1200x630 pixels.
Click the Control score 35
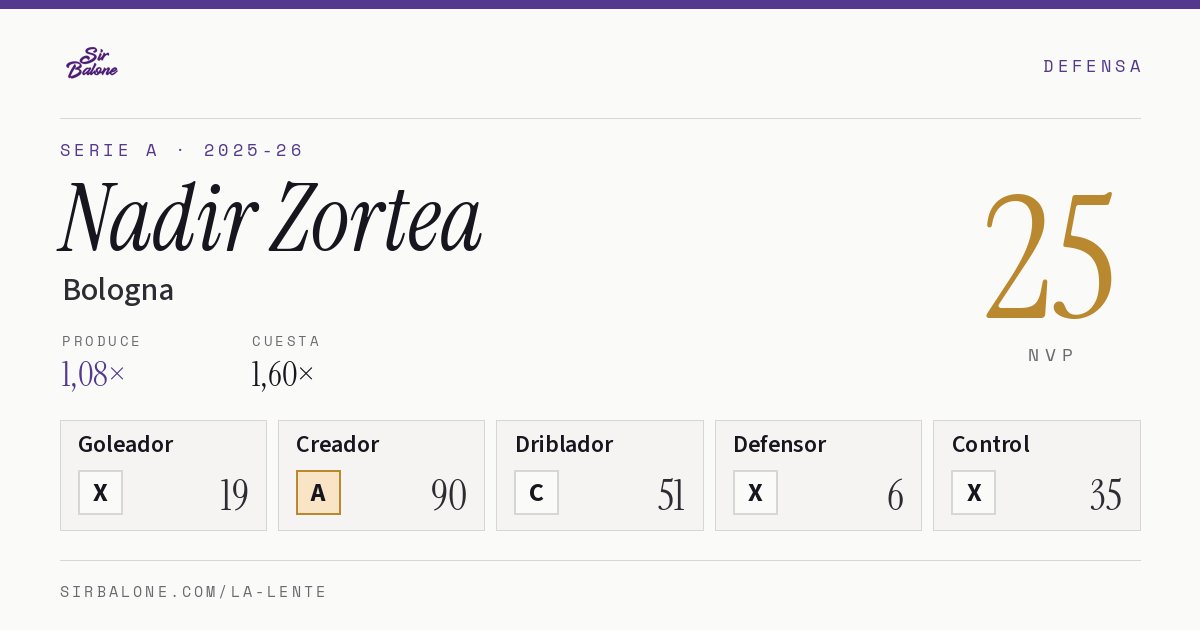point(1106,495)
